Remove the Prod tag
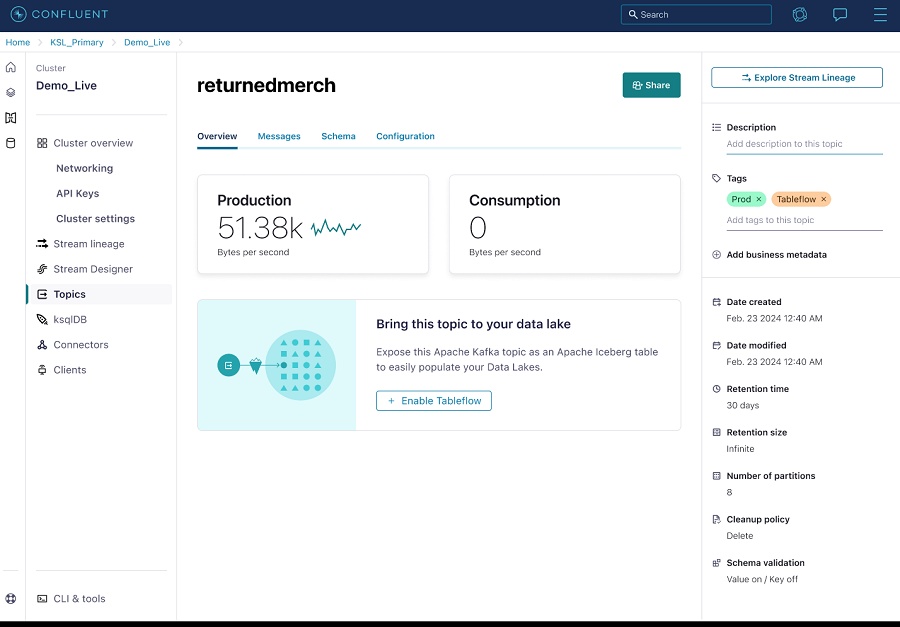900x627 pixels. tap(759, 199)
